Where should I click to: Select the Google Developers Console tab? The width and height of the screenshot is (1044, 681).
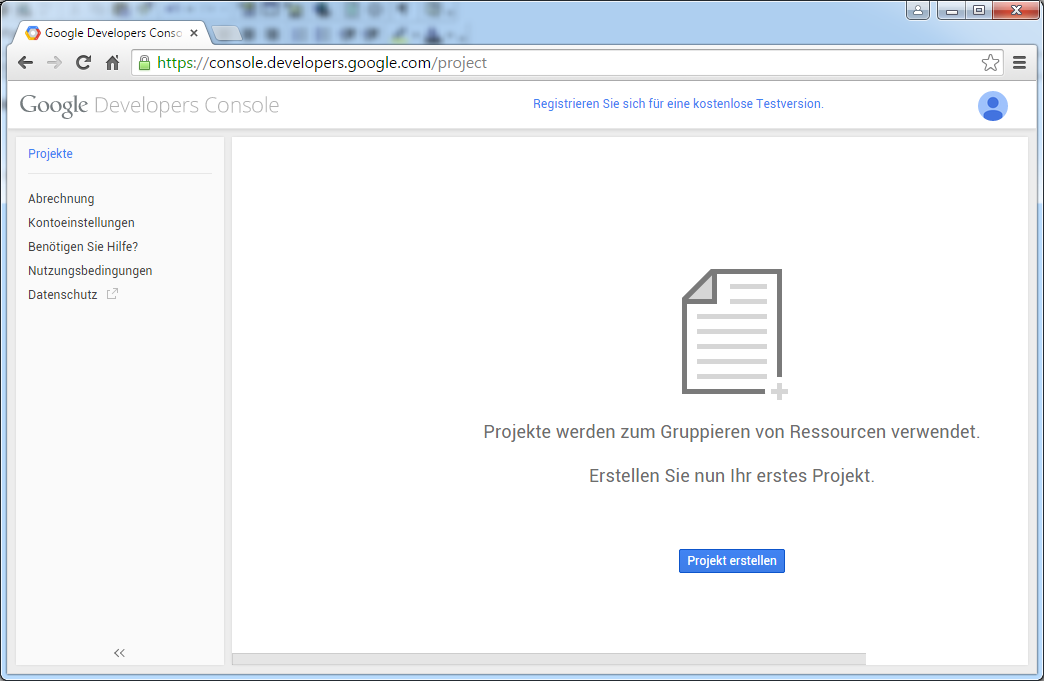pyautogui.click(x=110, y=33)
